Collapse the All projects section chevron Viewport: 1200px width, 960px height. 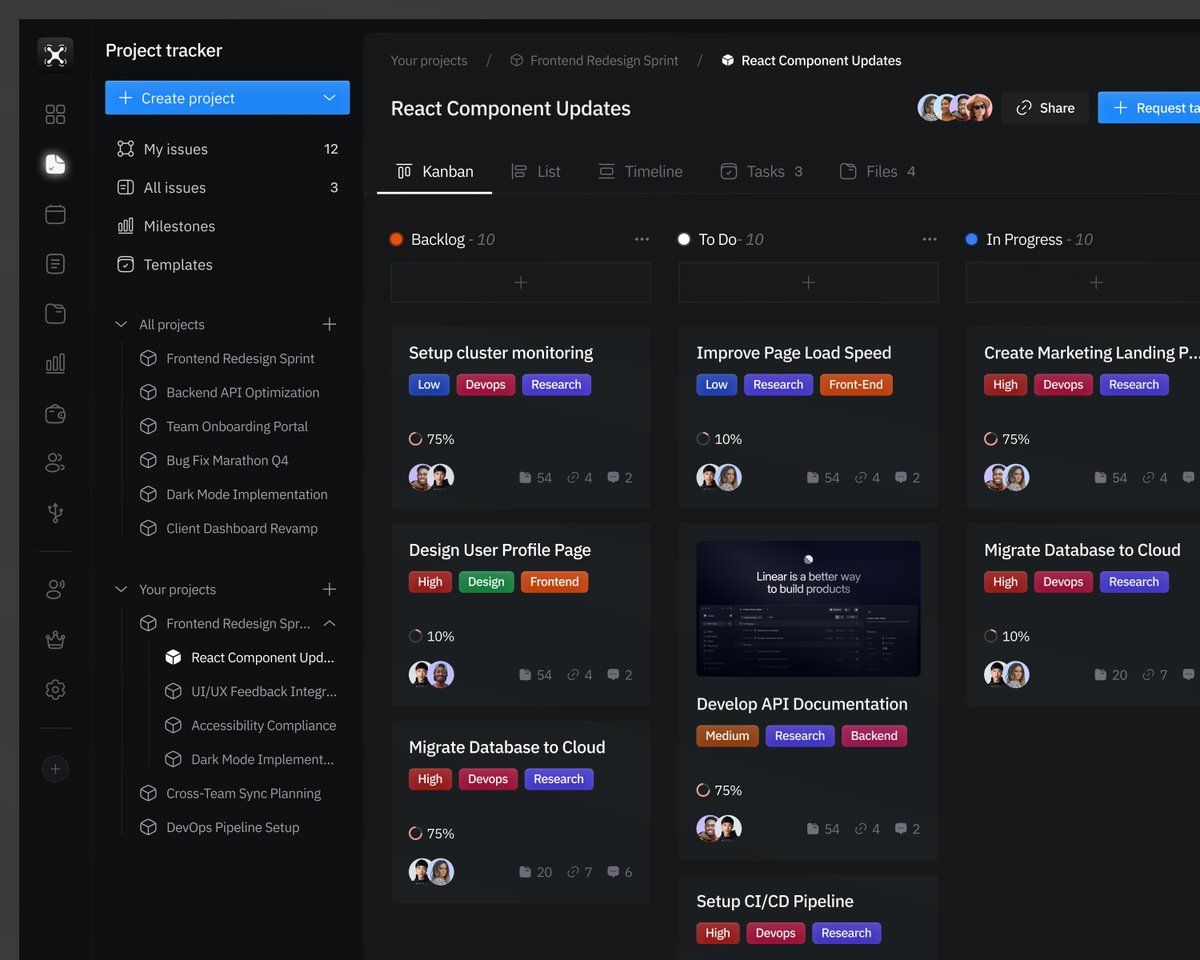point(121,324)
